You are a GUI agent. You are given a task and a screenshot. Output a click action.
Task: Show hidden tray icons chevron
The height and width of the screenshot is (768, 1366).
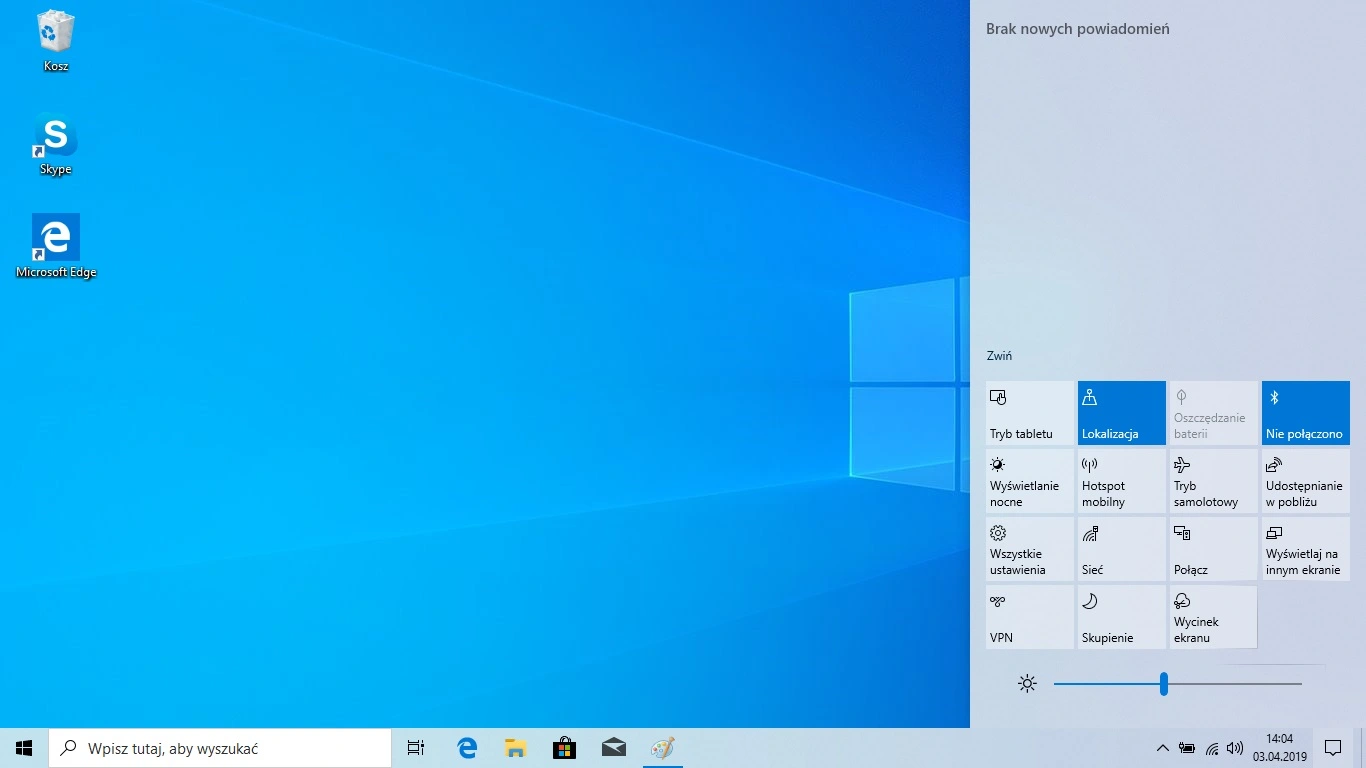point(1162,748)
